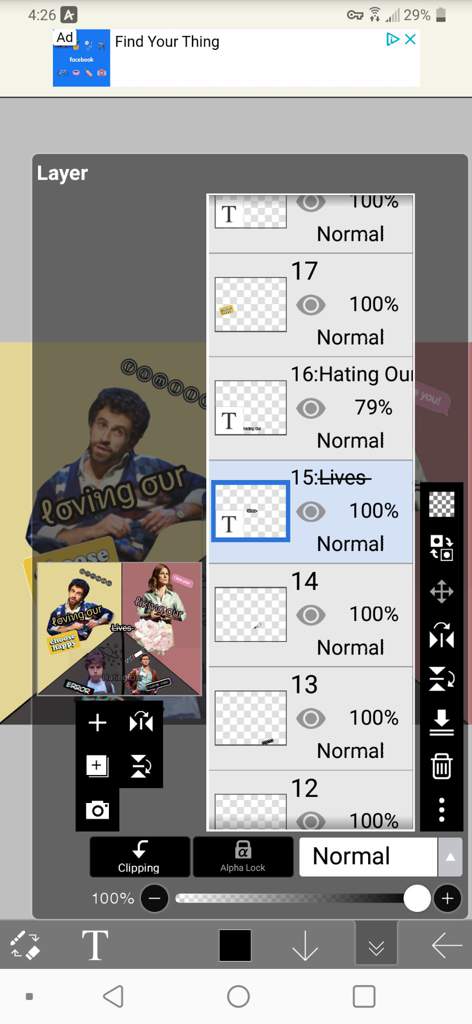Open the black color swatch
This screenshot has height=1024, width=472.
click(235, 945)
